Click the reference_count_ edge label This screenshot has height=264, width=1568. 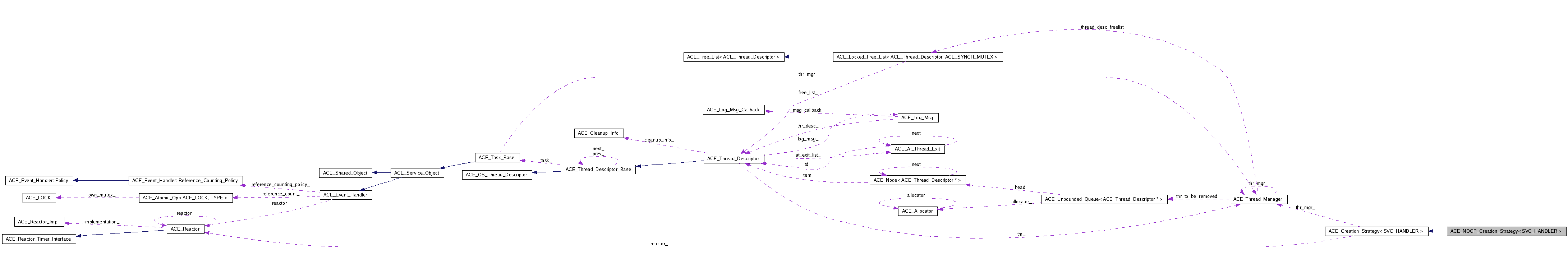280,194
